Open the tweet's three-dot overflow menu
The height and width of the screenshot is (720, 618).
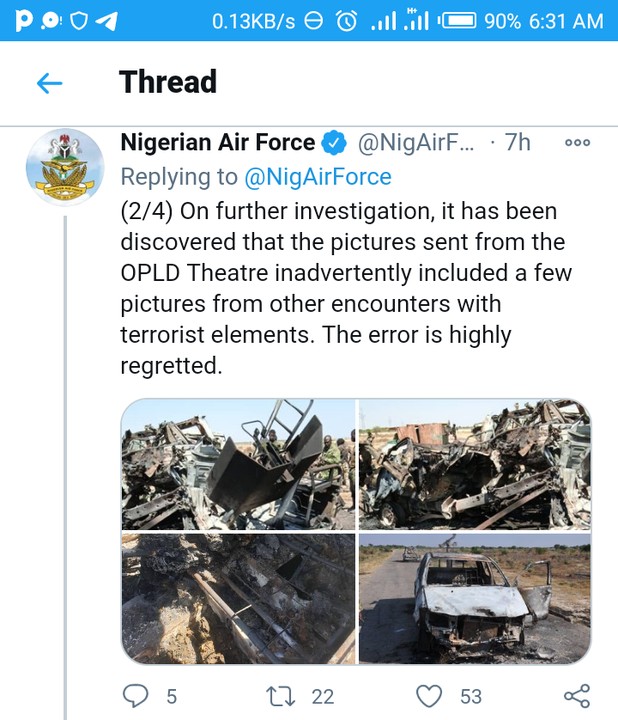[x=578, y=143]
